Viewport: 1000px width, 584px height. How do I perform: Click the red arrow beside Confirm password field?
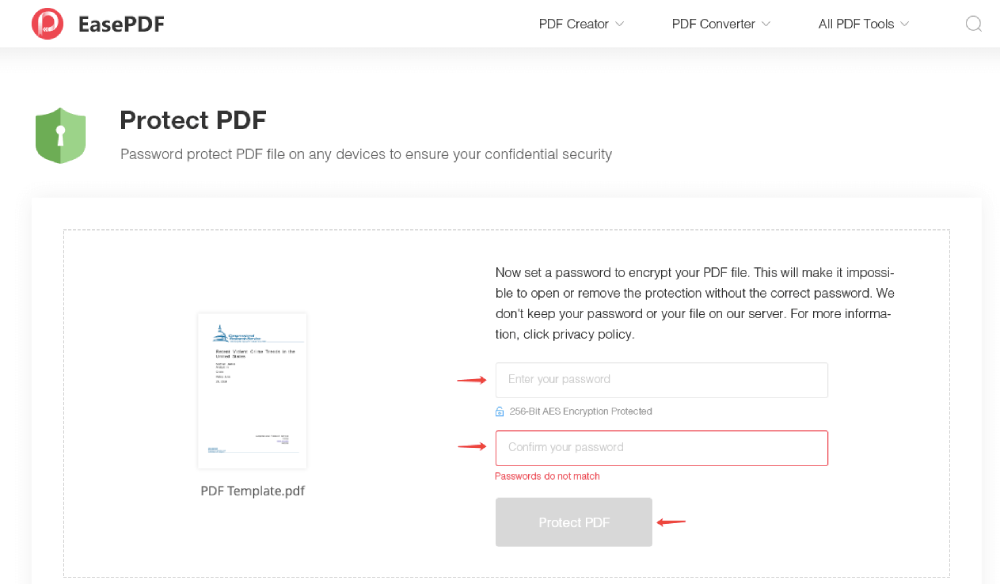tap(471, 447)
